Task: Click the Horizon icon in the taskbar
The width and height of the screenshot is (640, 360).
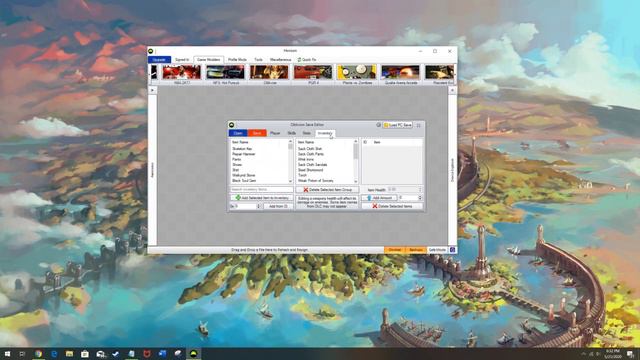Action: (194, 354)
